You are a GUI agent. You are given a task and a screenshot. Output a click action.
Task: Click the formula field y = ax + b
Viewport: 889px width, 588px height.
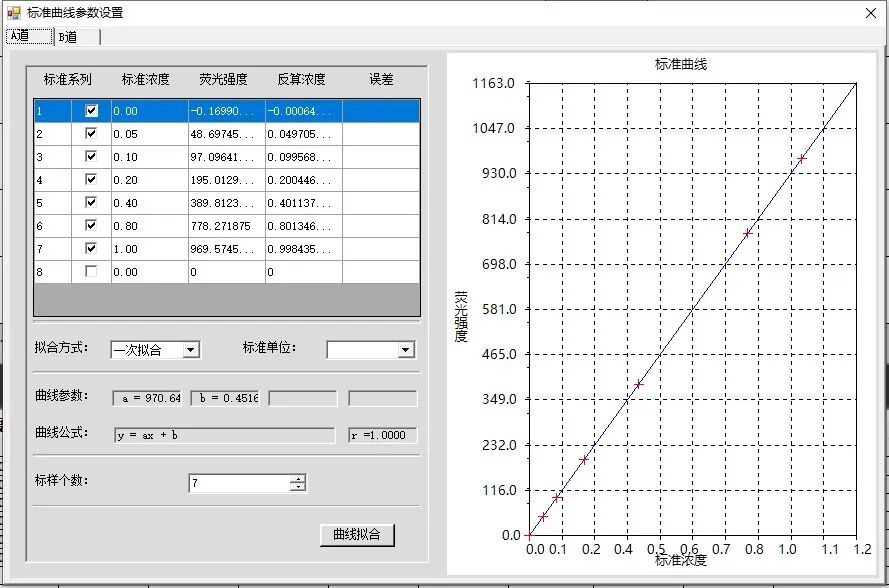tap(225, 435)
